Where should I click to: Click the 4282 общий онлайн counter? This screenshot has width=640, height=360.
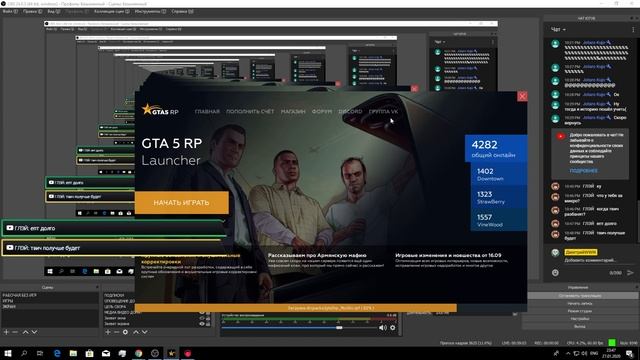click(496, 149)
